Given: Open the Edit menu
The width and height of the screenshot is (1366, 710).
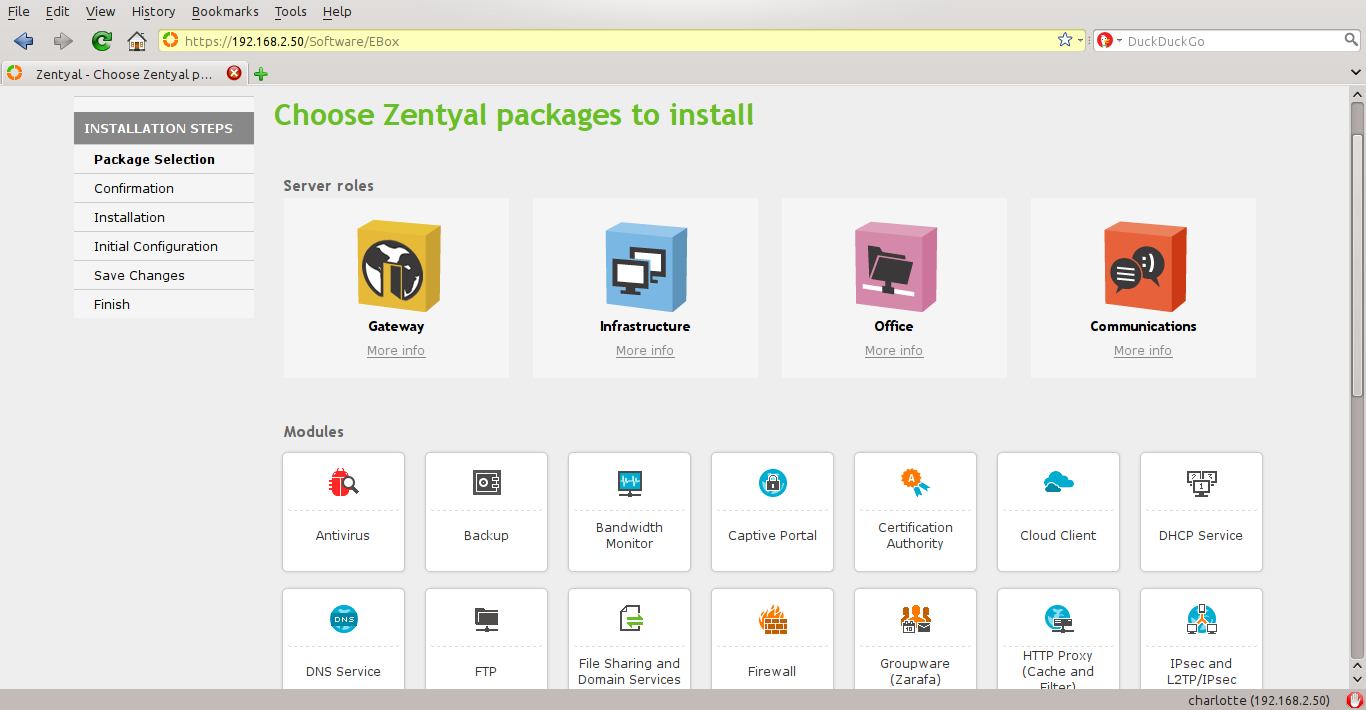Looking at the screenshot, I should [57, 11].
